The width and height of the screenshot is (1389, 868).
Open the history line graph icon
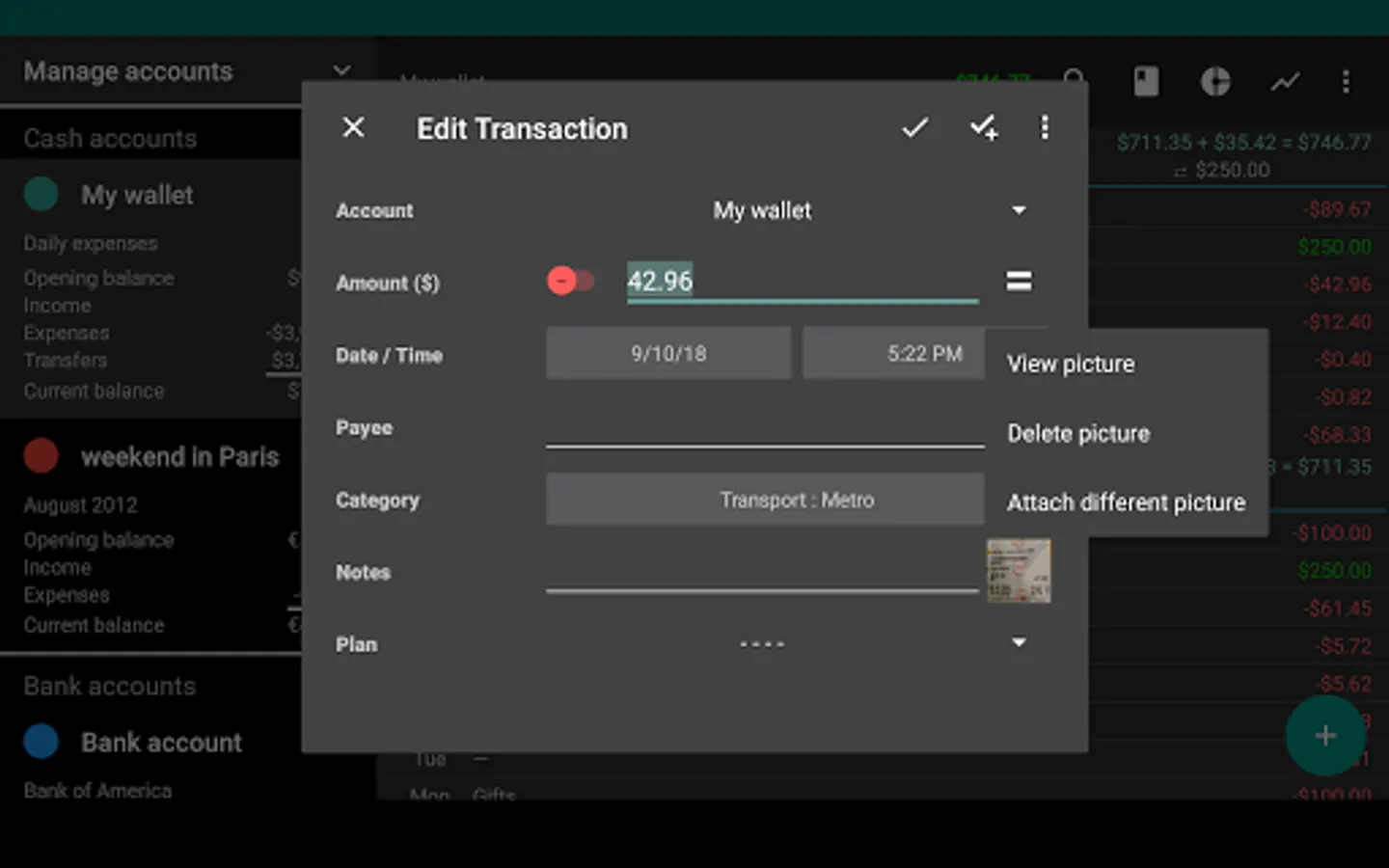(x=1285, y=82)
